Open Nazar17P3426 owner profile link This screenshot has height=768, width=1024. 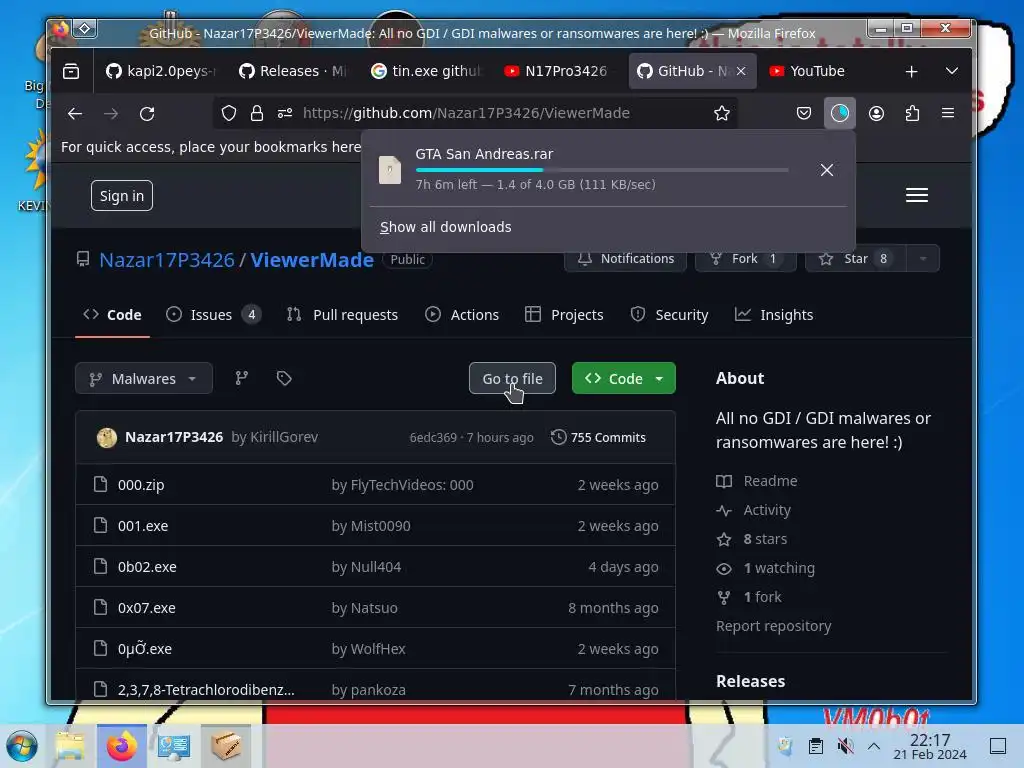(x=167, y=260)
